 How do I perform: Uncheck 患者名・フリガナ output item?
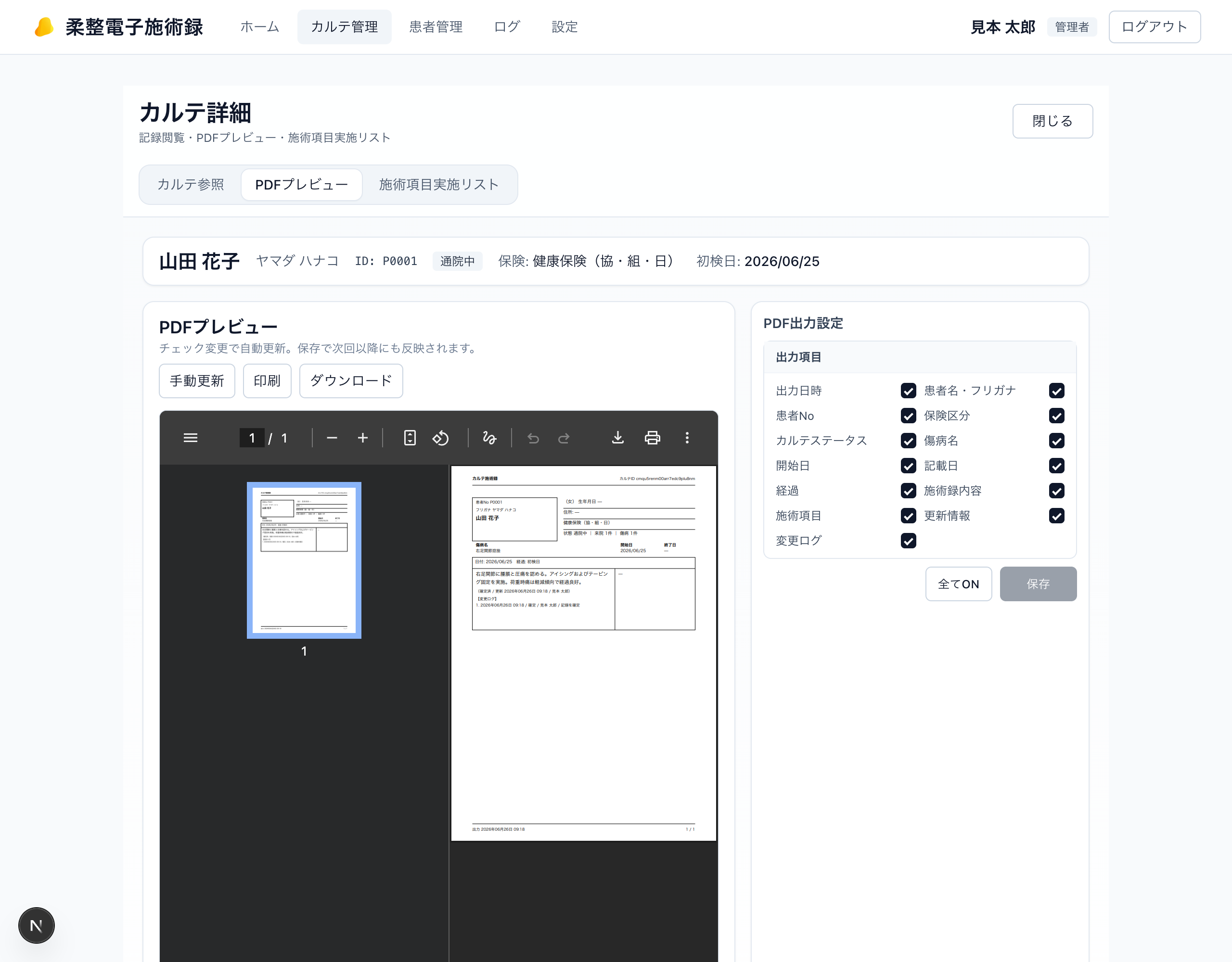pyautogui.click(x=1056, y=391)
